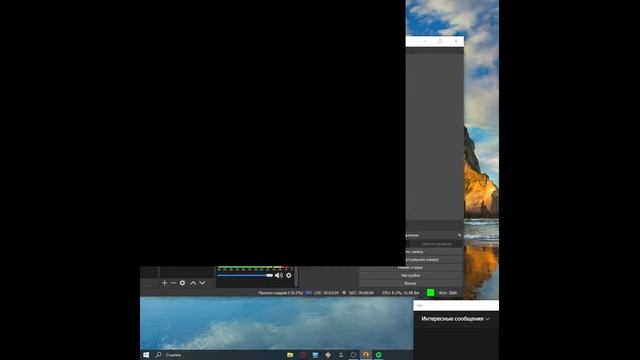Viewport: 640px width, 360px height.
Task: Open the green round icon in taskbar
Action: point(379,355)
